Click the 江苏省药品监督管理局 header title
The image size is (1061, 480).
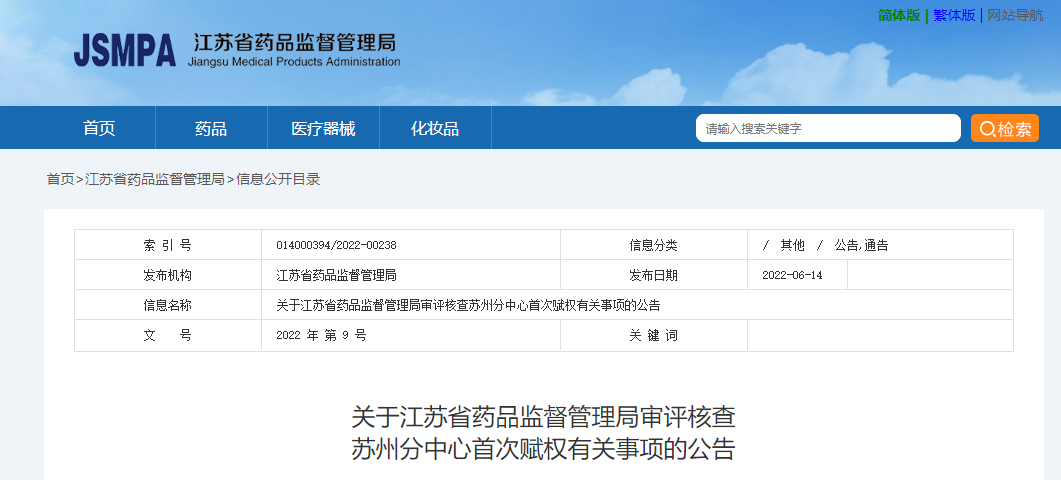tap(294, 42)
